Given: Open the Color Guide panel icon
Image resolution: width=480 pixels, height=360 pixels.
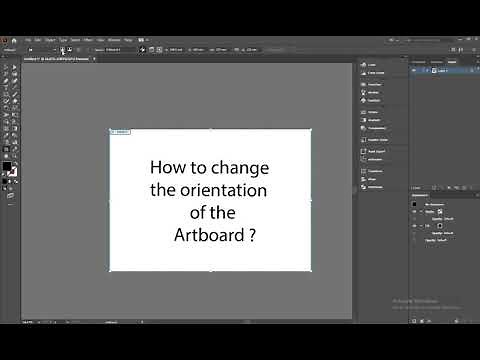Looking at the screenshot, I should click(364, 73).
